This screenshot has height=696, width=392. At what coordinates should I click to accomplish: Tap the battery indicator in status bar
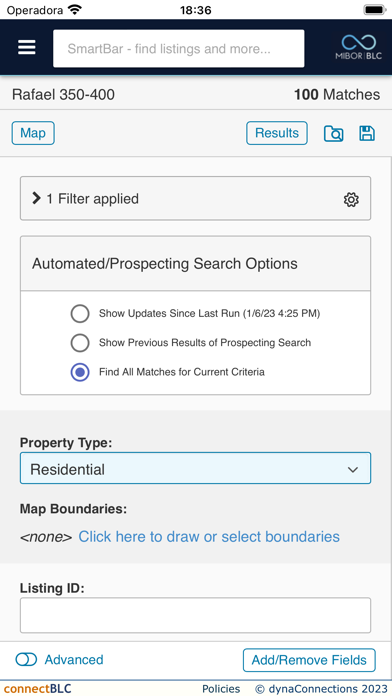click(375, 10)
